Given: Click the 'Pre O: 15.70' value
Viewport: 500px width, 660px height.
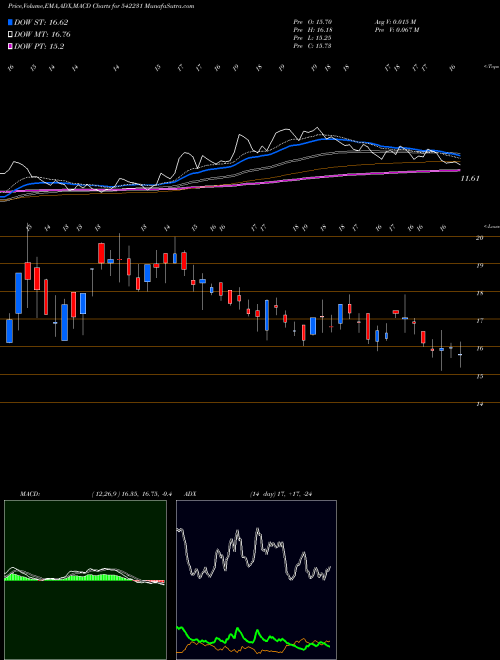Looking at the screenshot, I should [x=313, y=21].
